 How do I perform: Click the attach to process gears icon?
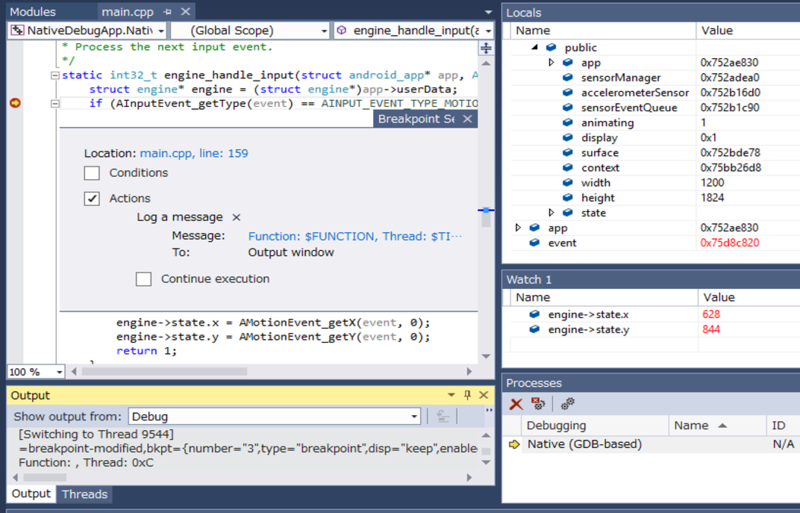click(x=567, y=404)
